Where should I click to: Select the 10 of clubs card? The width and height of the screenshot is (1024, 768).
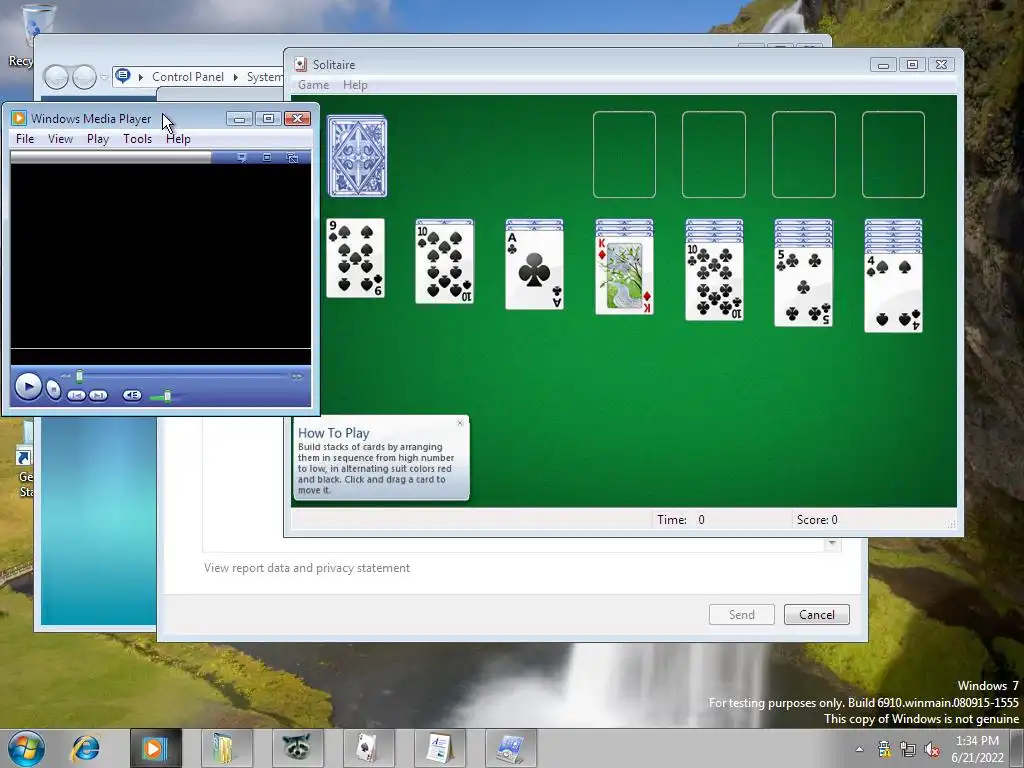pyautogui.click(x=714, y=281)
